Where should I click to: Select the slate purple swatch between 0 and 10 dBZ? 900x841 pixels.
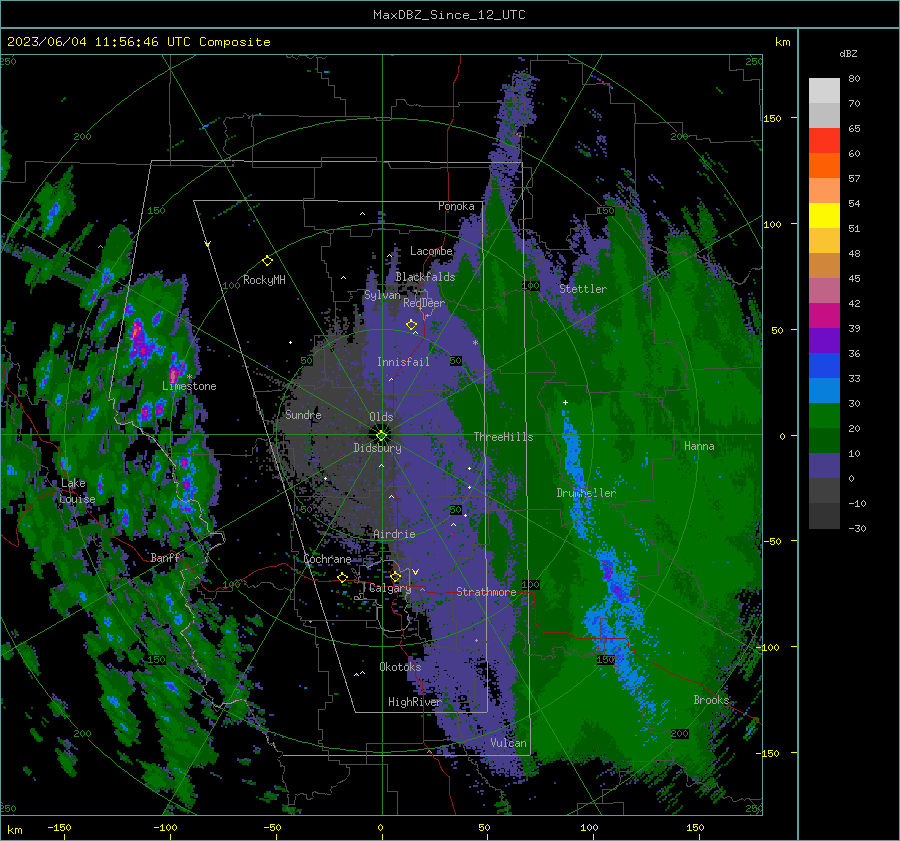click(824, 466)
